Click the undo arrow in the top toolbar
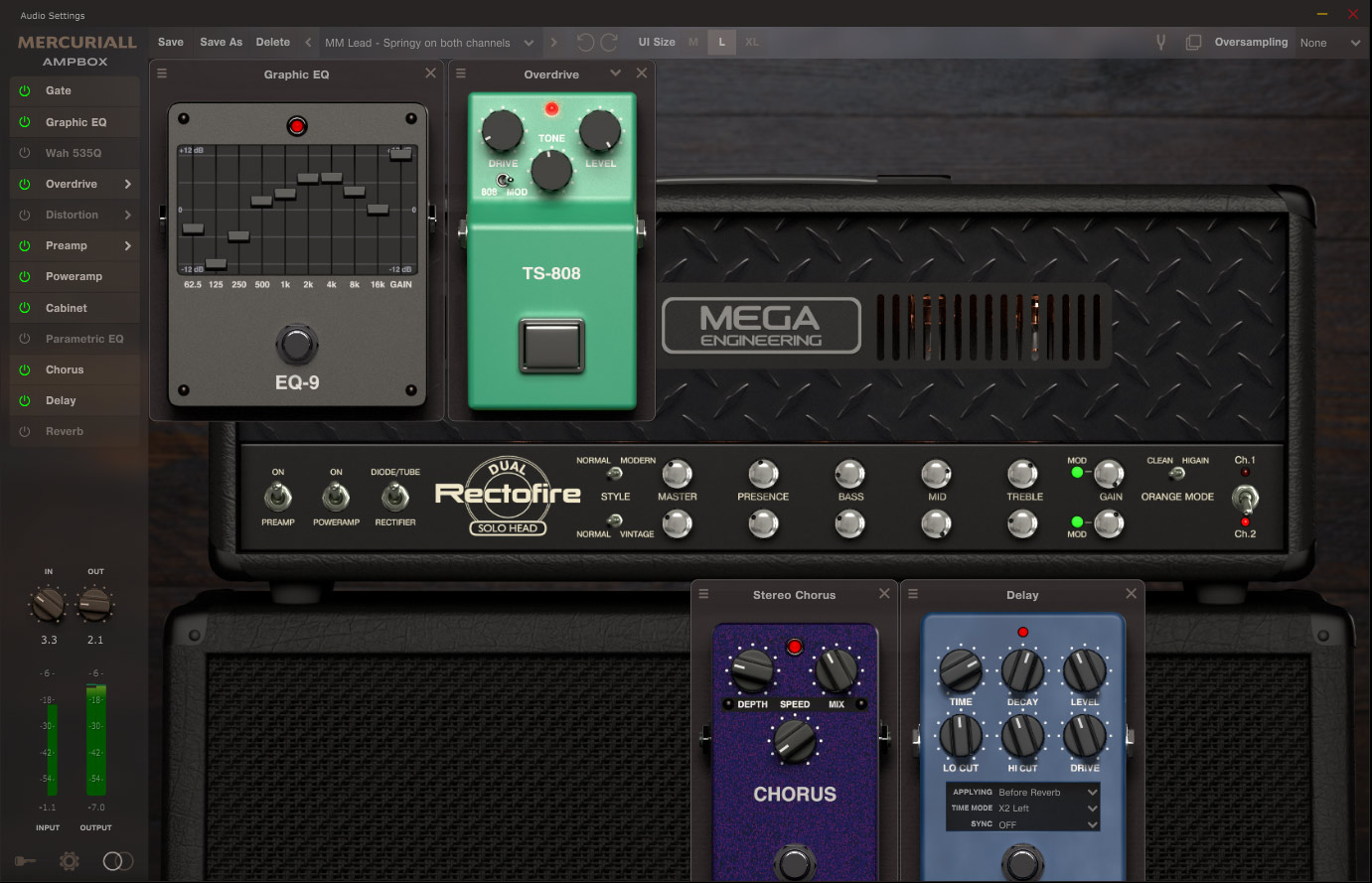 tap(585, 43)
